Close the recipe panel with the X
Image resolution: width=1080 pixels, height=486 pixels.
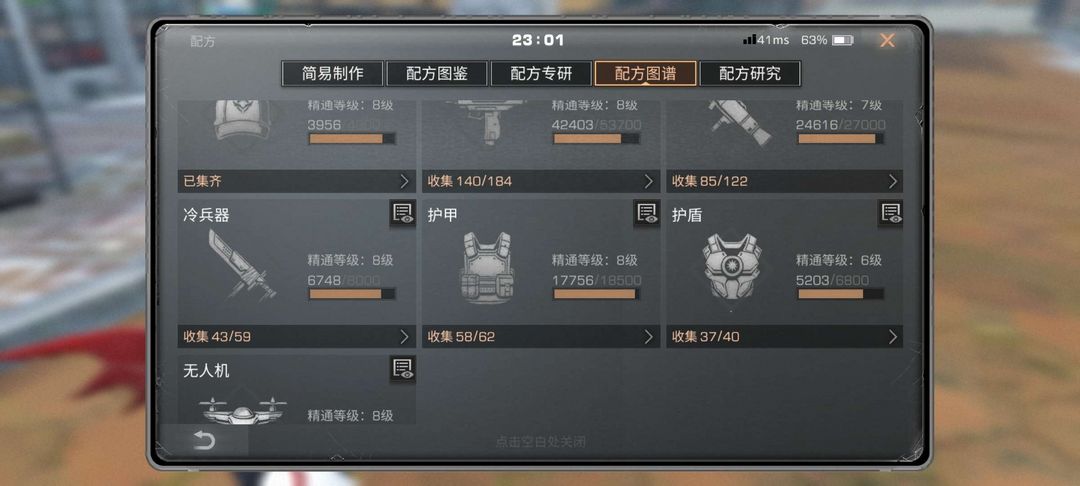click(886, 41)
